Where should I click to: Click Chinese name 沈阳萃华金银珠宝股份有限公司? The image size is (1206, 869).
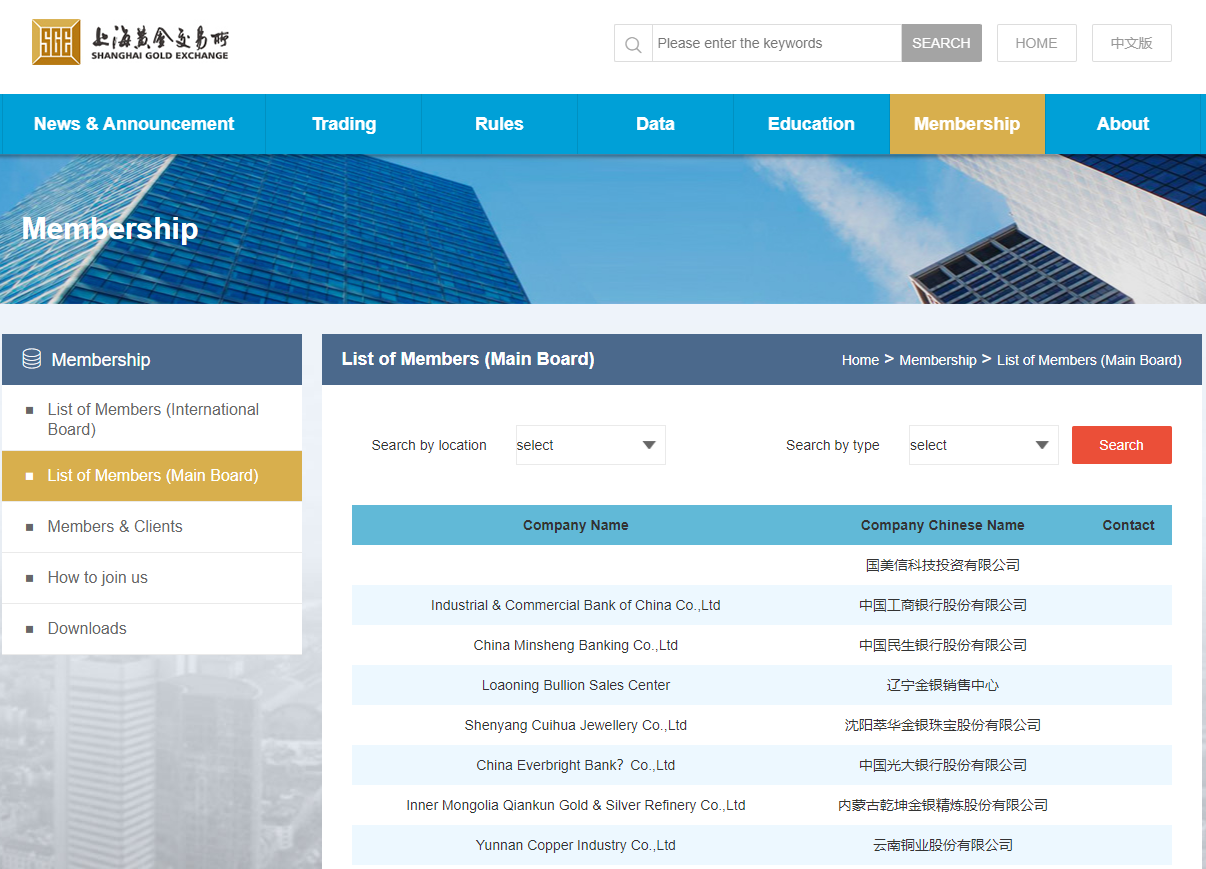point(943,725)
